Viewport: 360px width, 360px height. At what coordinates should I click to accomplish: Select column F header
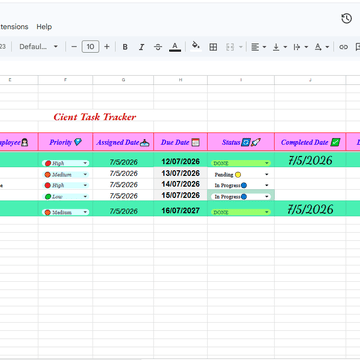[x=65, y=80]
